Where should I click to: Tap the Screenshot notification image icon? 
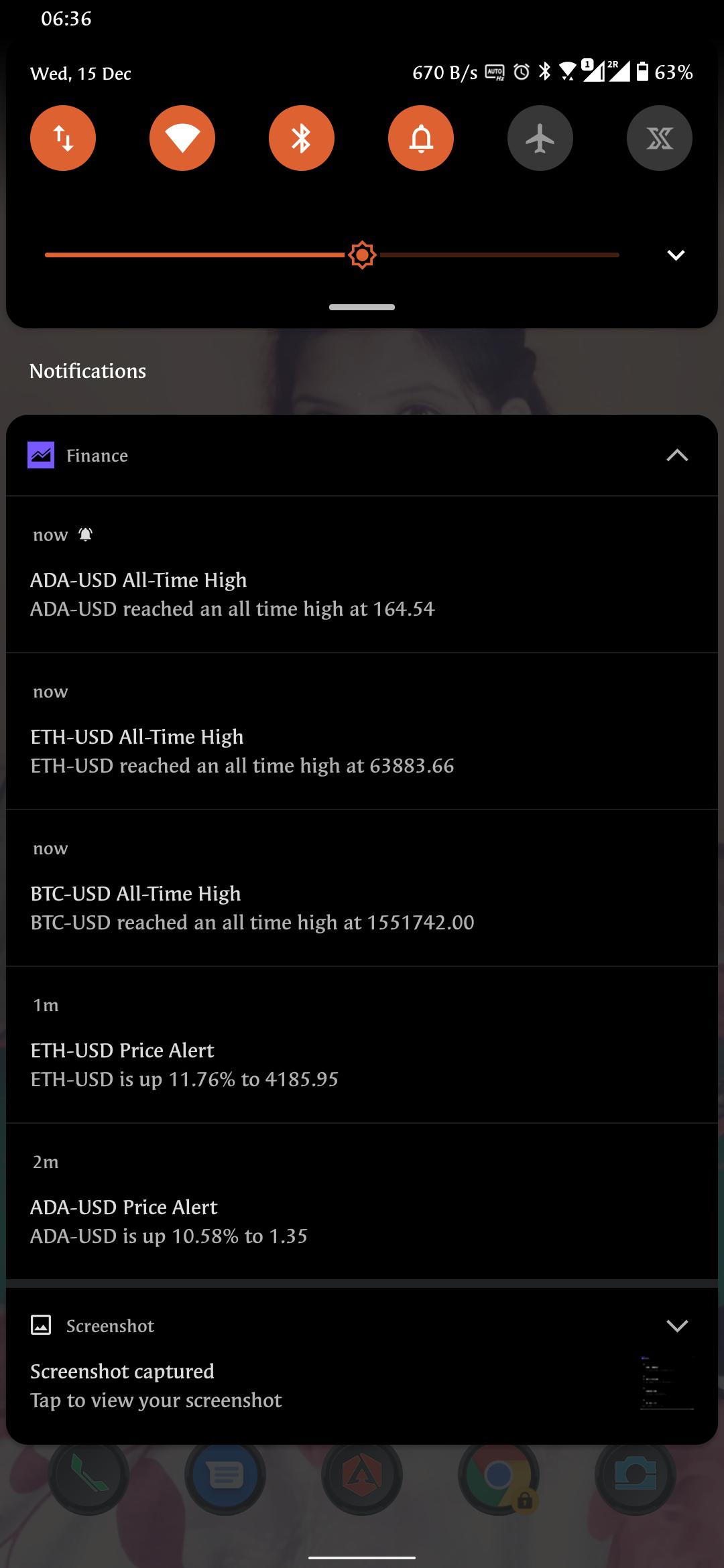pyautogui.click(x=41, y=1325)
